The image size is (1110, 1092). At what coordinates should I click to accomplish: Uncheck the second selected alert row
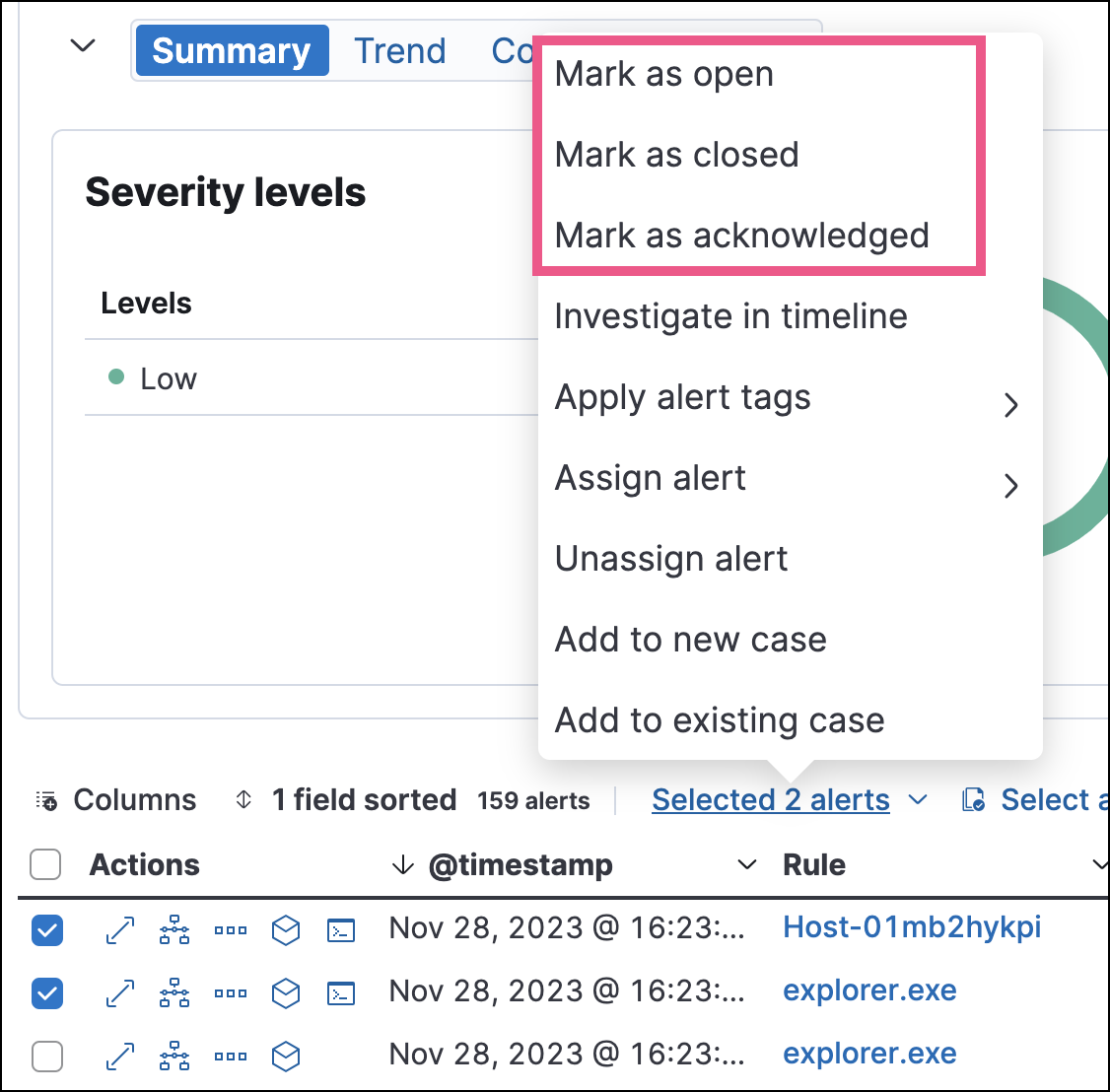click(46, 992)
